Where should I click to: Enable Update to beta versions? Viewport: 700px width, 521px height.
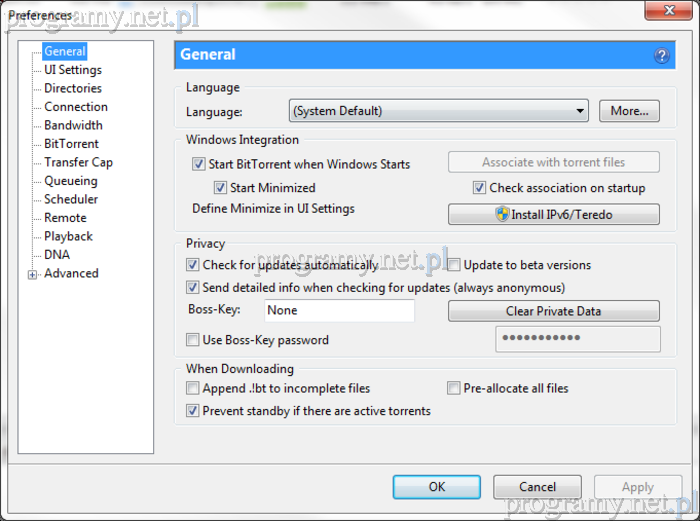pos(454,265)
